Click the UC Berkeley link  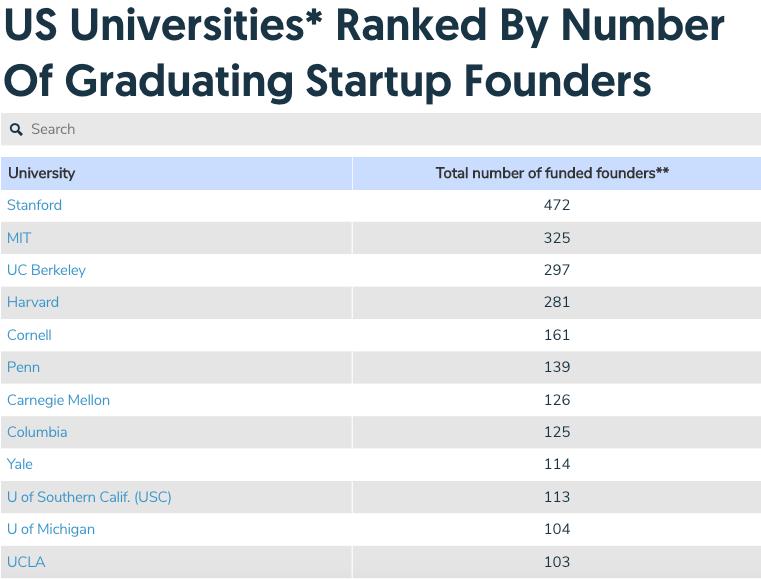point(46,270)
